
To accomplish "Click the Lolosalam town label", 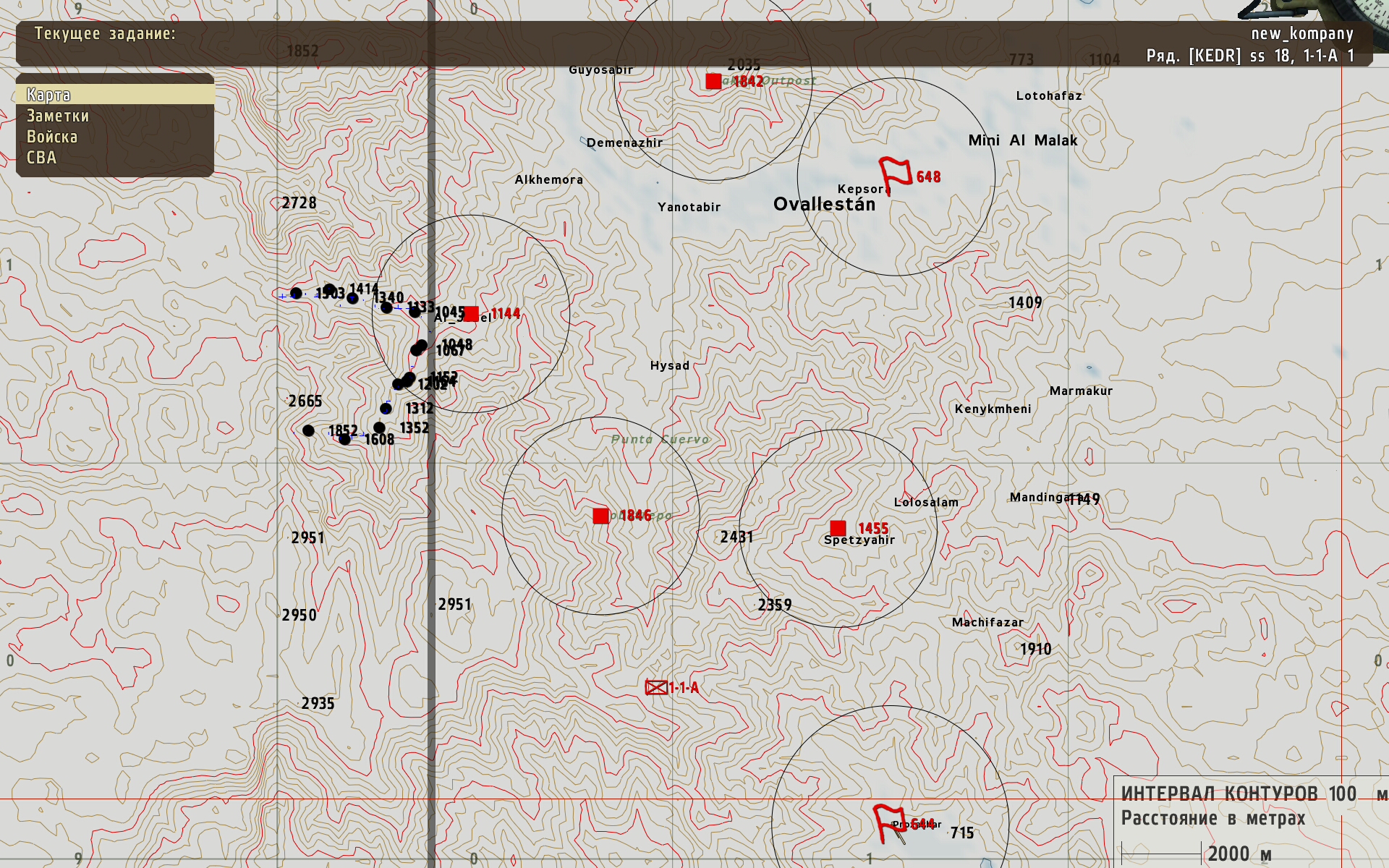I will 926,502.
